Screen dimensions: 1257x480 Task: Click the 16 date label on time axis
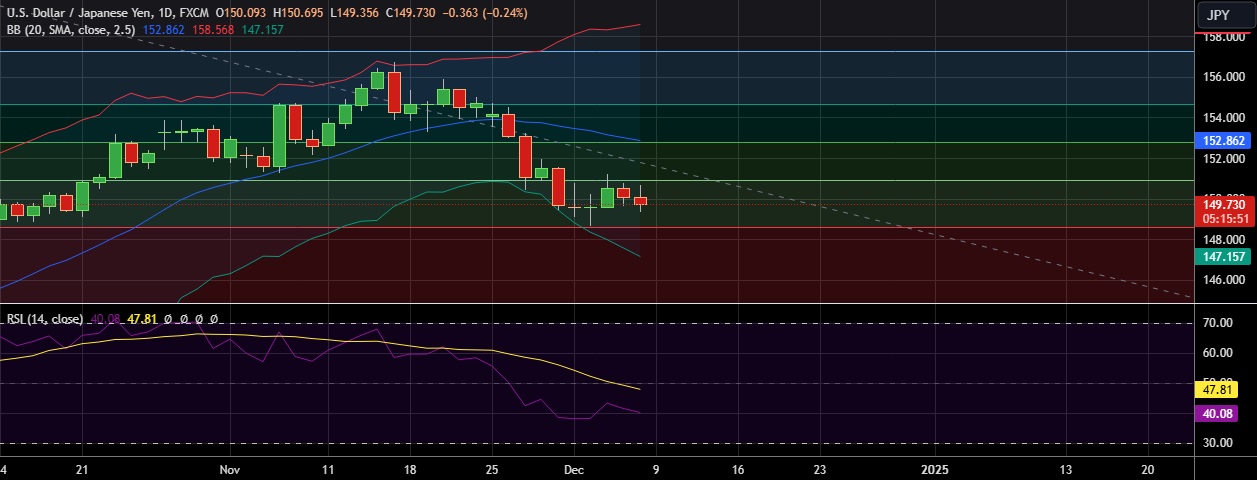pyautogui.click(x=737, y=468)
